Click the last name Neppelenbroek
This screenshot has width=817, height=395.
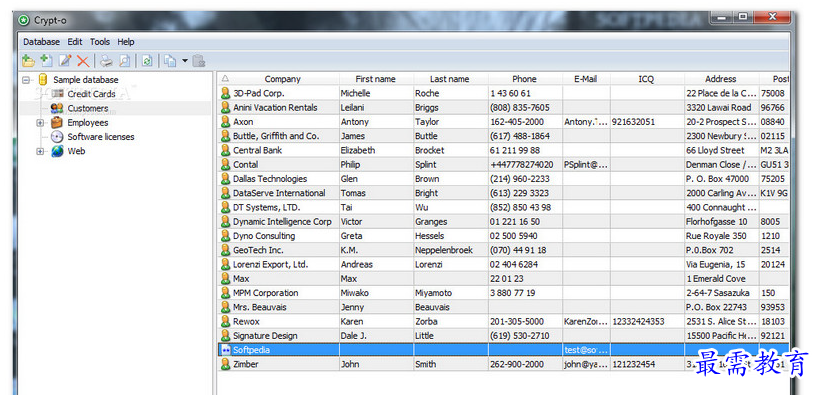pos(444,250)
